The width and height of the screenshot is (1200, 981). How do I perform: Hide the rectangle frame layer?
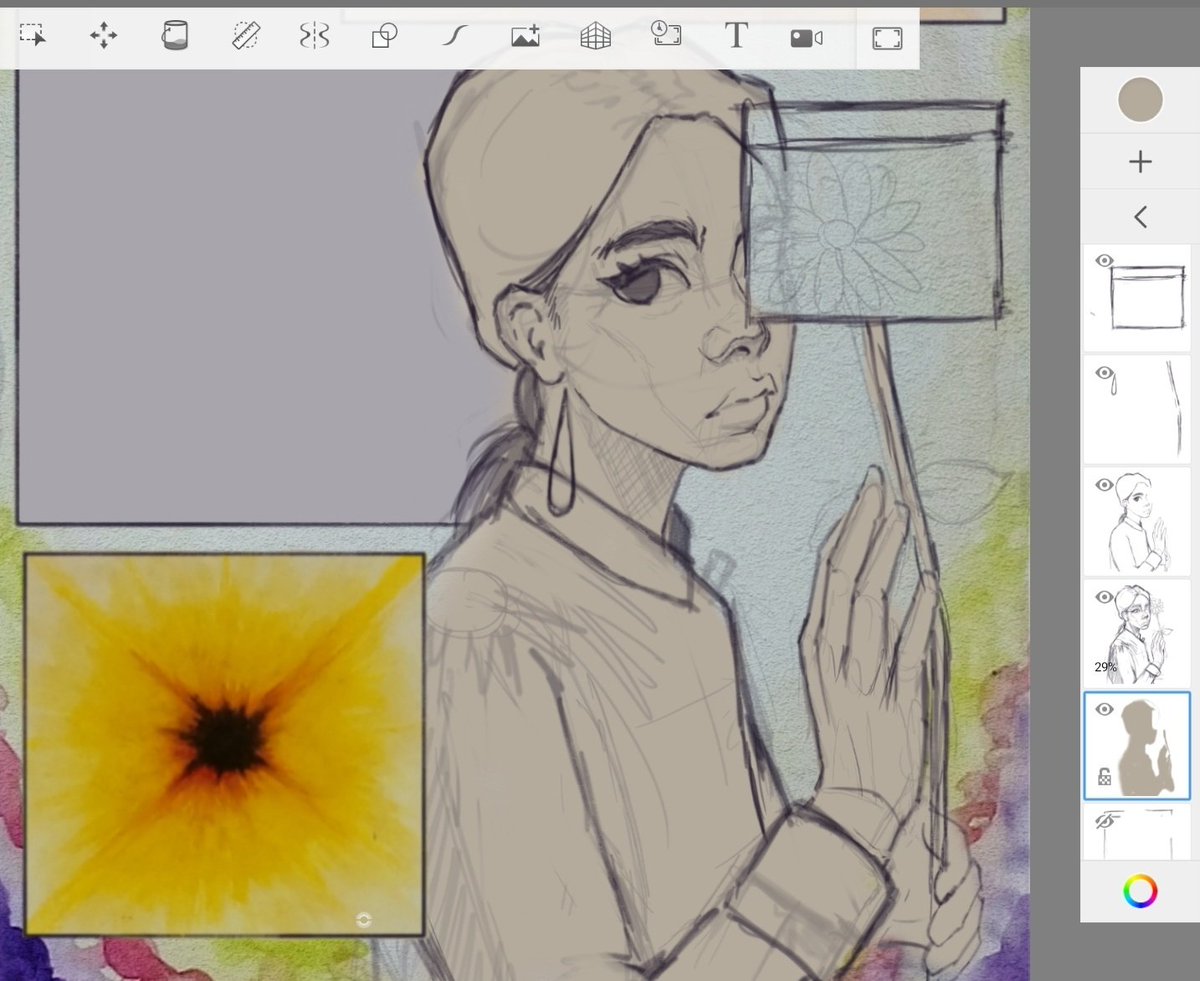(1104, 260)
